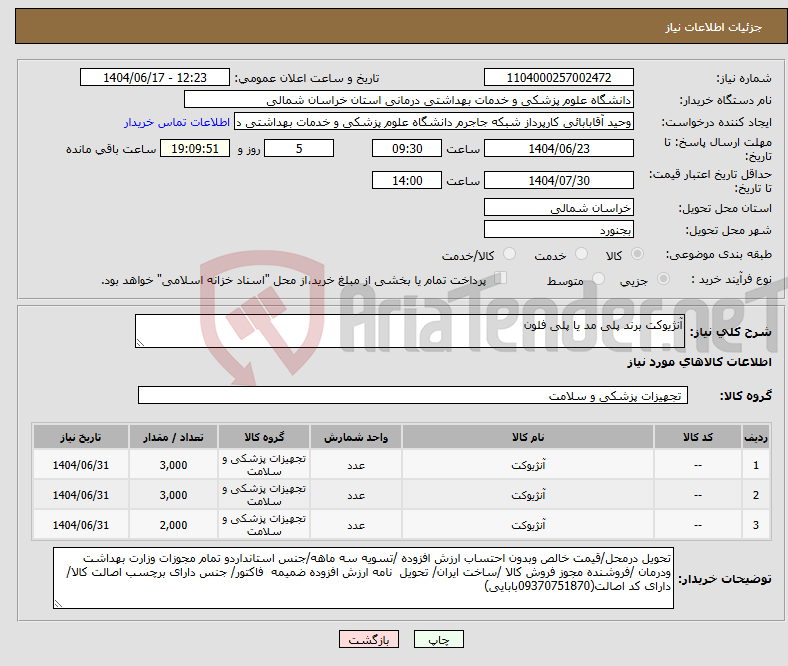The height and width of the screenshot is (666, 788).
Task: Toggle the Islamic treasury payment checkbox
Action: [x=501, y=278]
